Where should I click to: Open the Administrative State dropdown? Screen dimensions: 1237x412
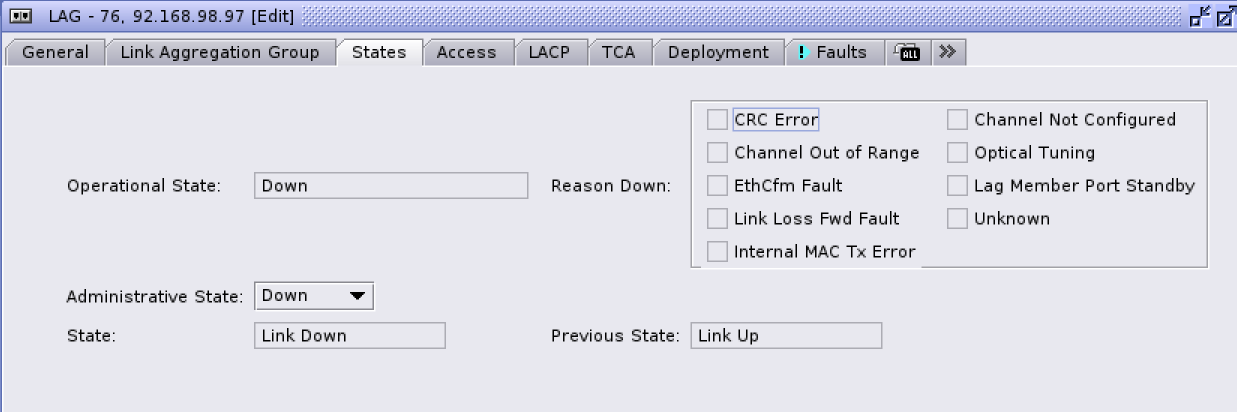tap(314, 296)
